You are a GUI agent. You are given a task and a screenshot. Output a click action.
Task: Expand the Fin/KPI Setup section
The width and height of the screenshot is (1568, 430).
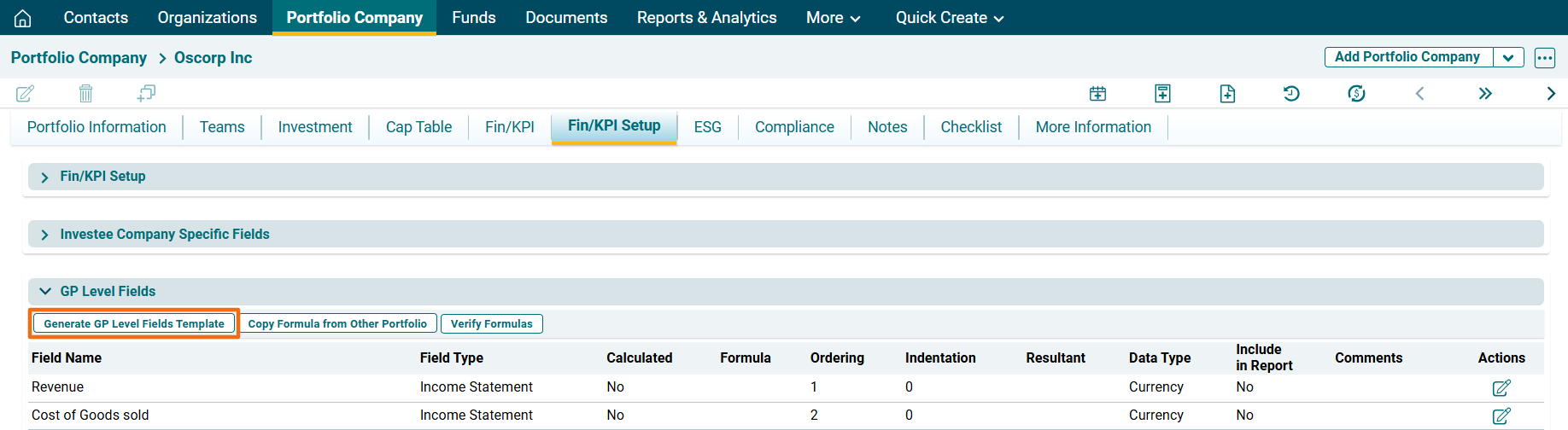pos(45,177)
